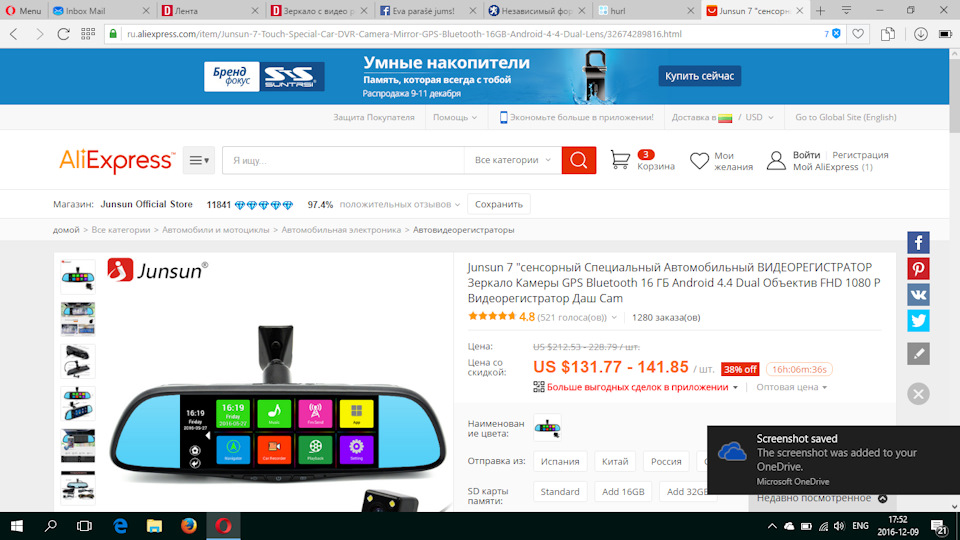
Task: Open Task View on the taskbar
Action: coord(84,526)
